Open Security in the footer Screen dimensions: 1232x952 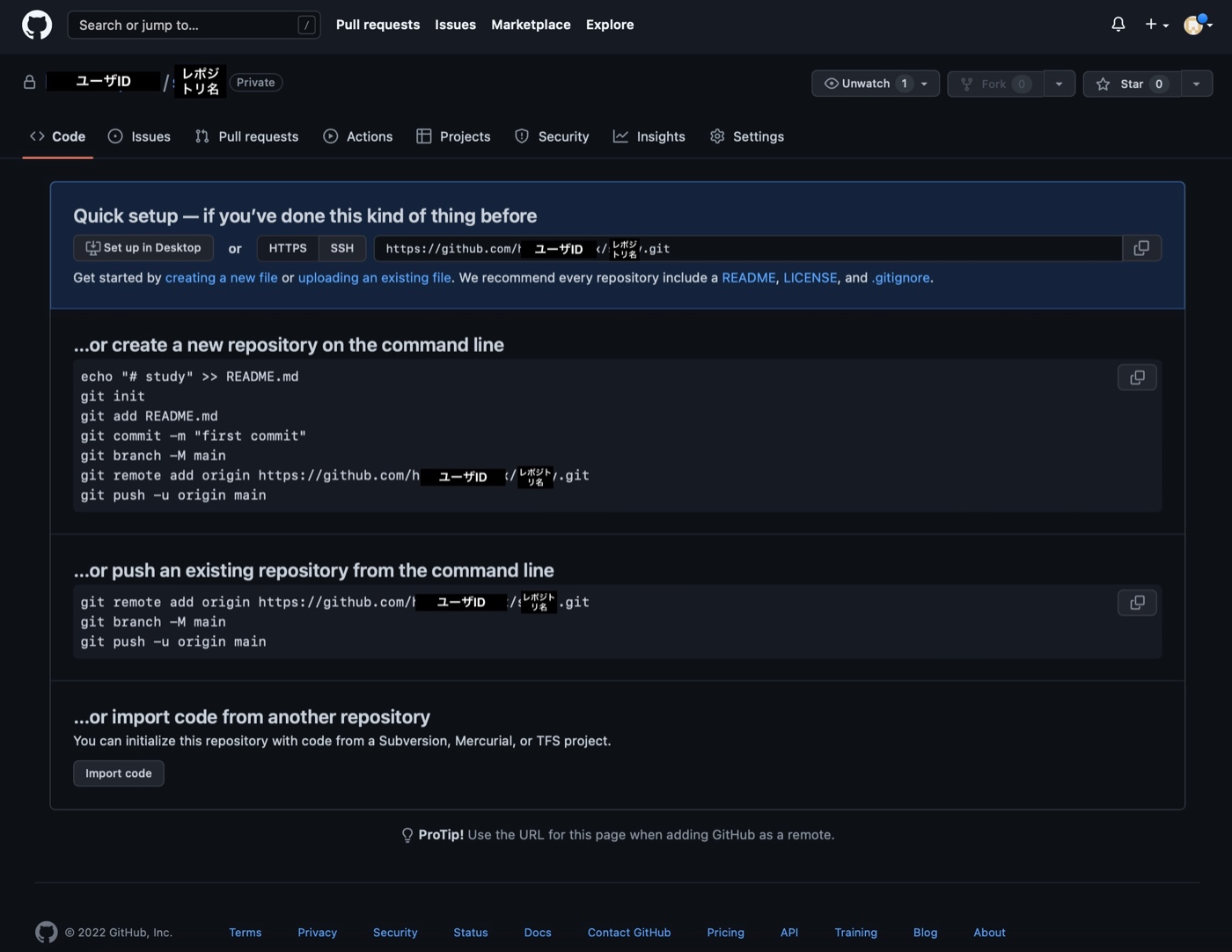click(x=395, y=933)
